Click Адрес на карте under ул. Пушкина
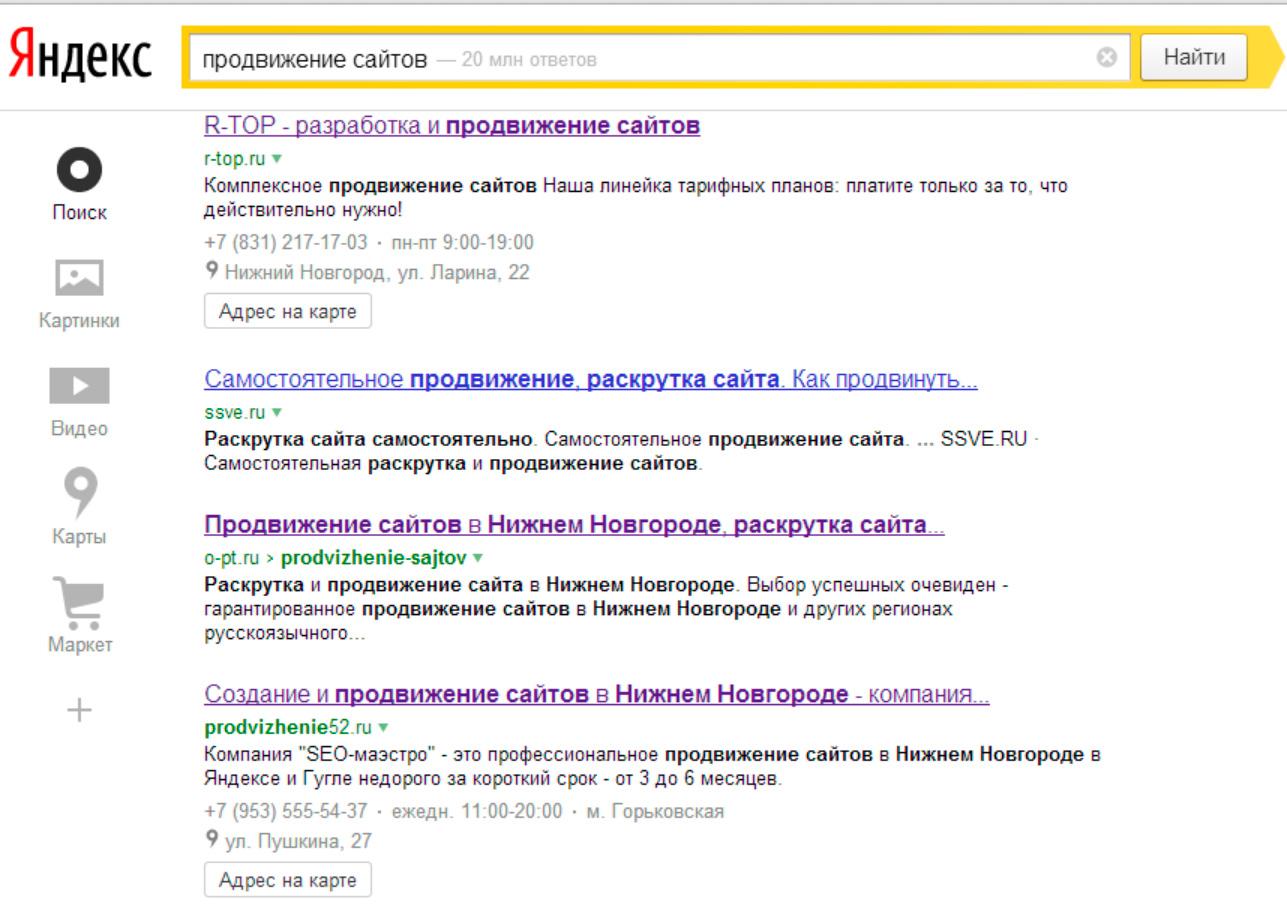The width and height of the screenshot is (1287, 920). click(x=287, y=881)
